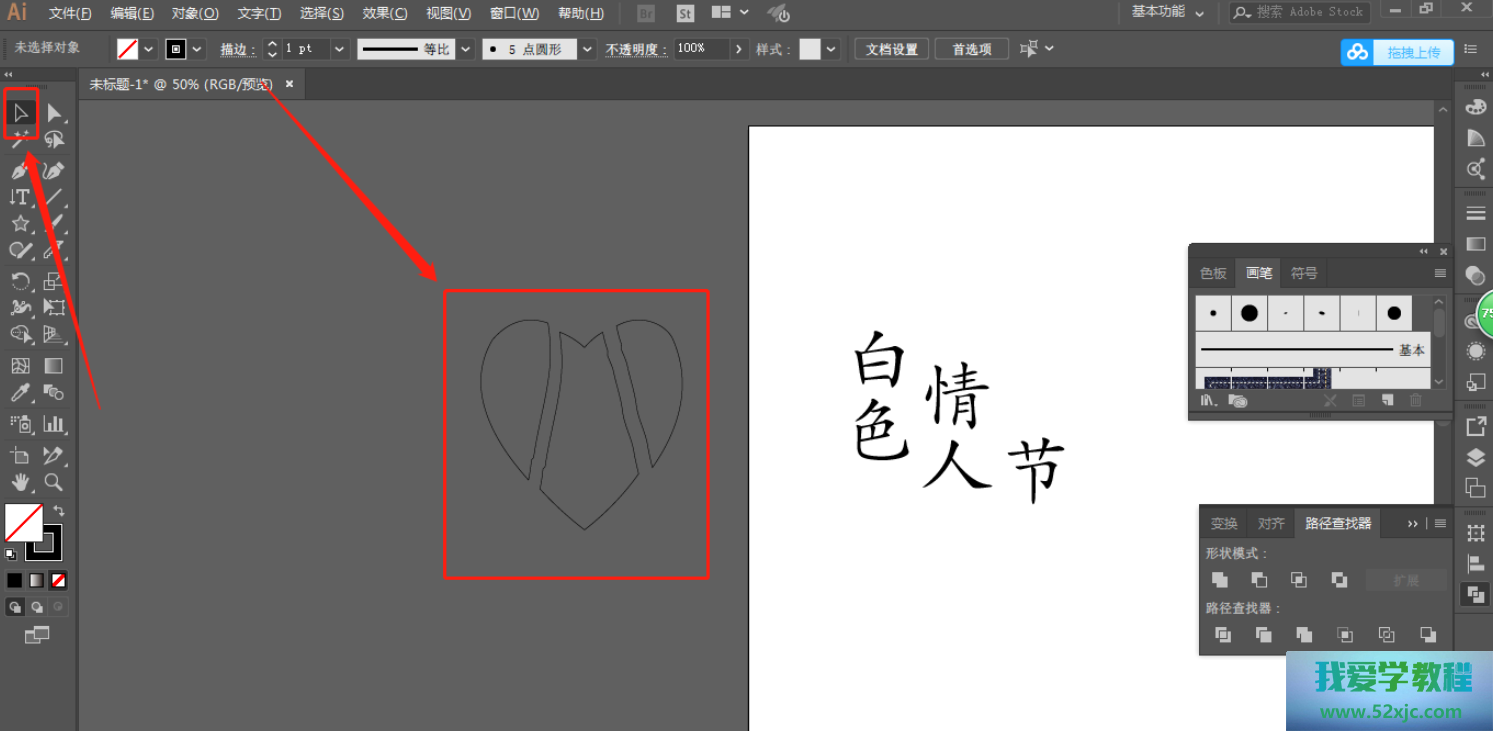Pick the Type tool
The width and height of the screenshot is (1493, 731).
coord(20,197)
